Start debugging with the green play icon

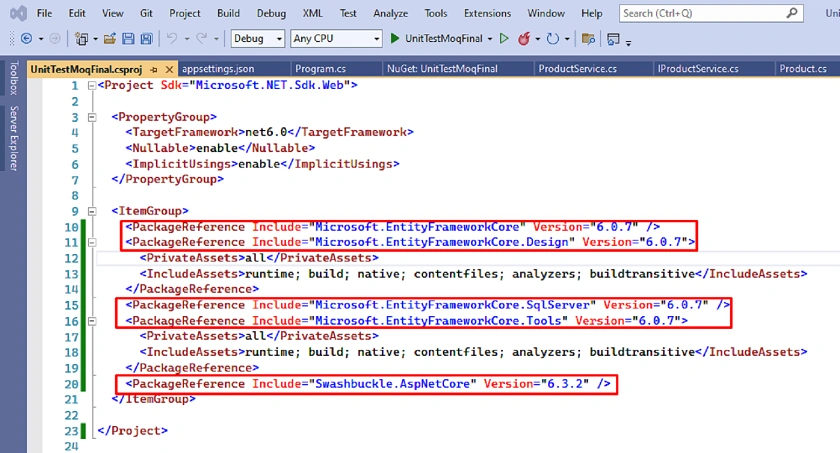coord(395,39)
